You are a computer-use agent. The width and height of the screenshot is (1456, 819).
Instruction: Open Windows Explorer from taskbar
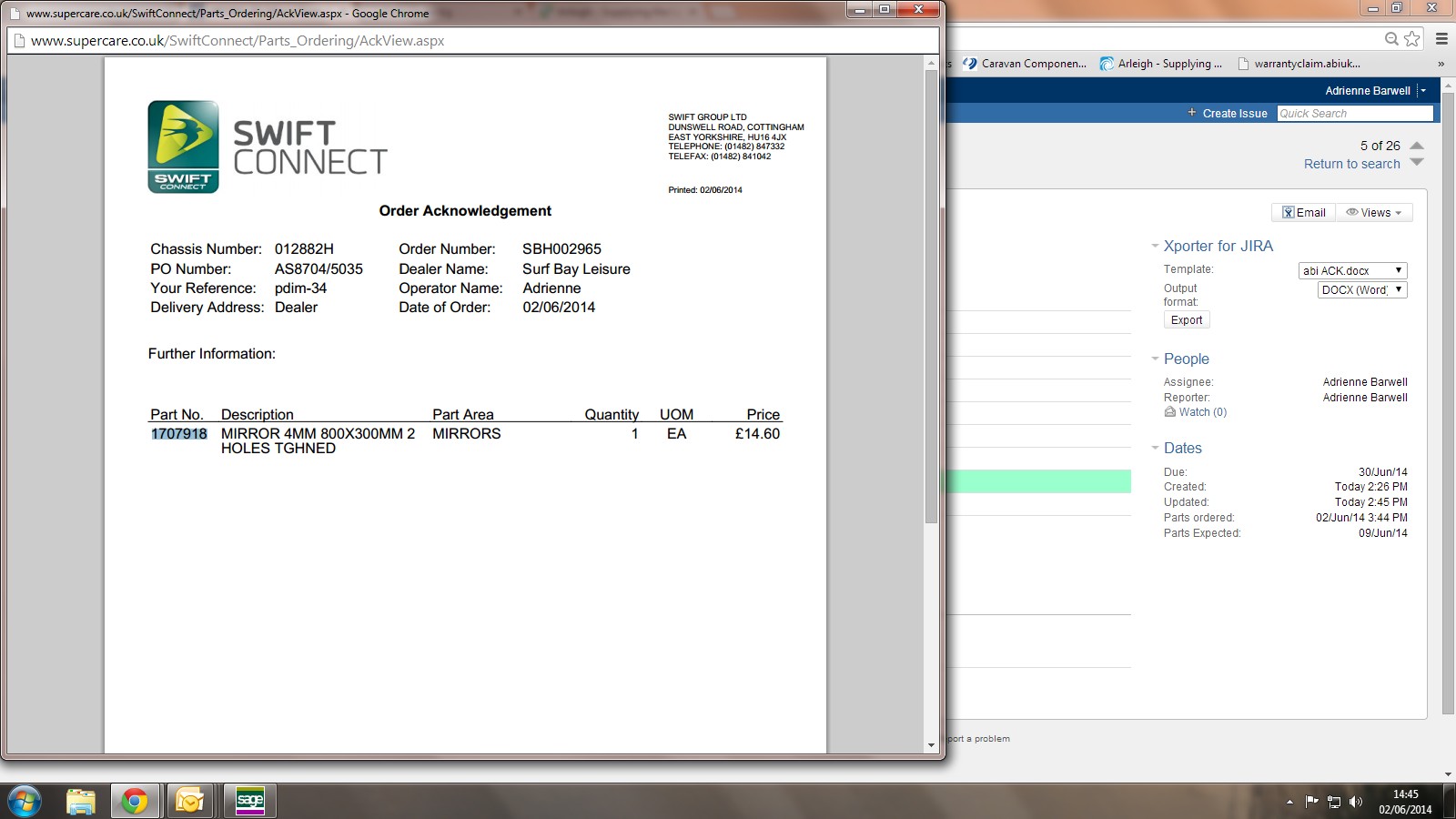(x=81, y=802)
